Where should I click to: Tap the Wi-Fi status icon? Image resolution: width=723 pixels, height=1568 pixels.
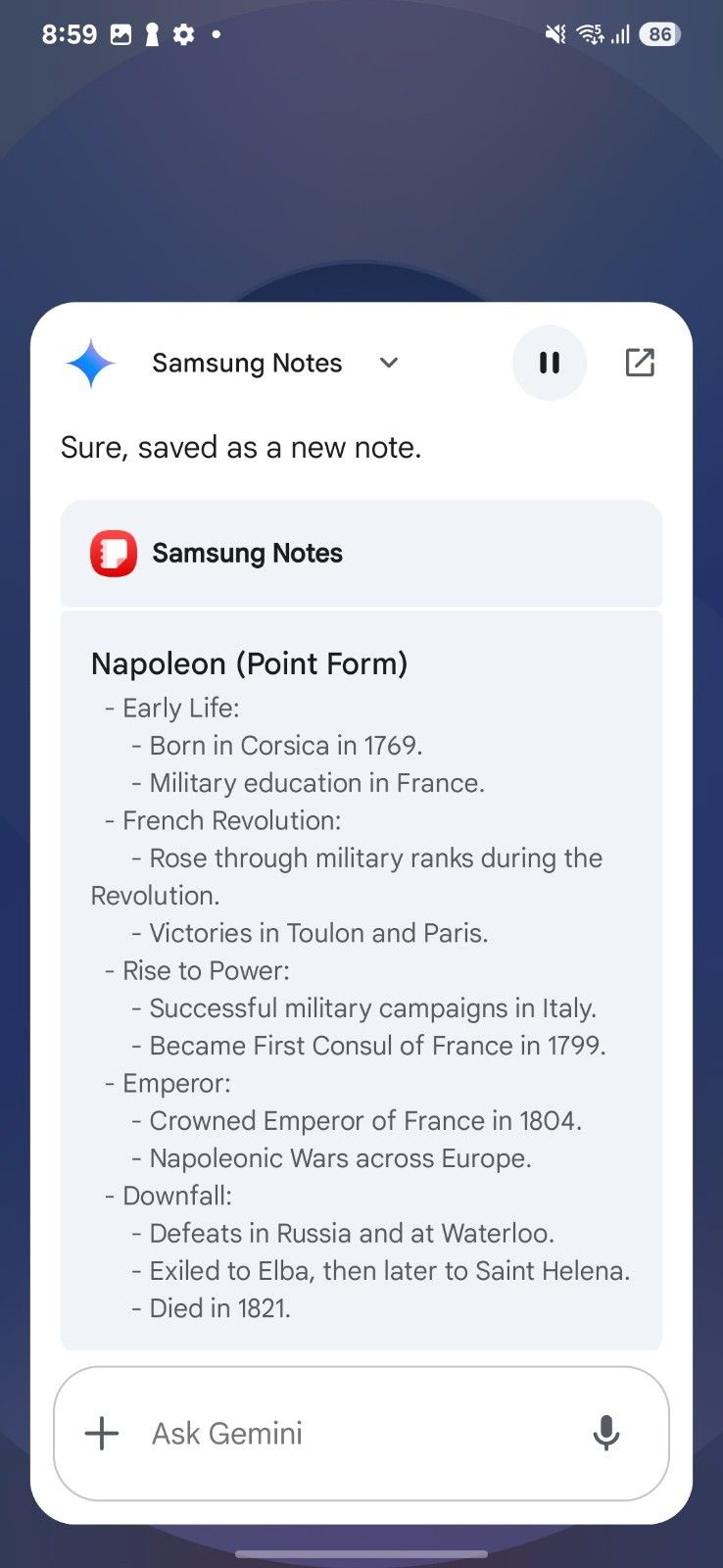(590, 34)
